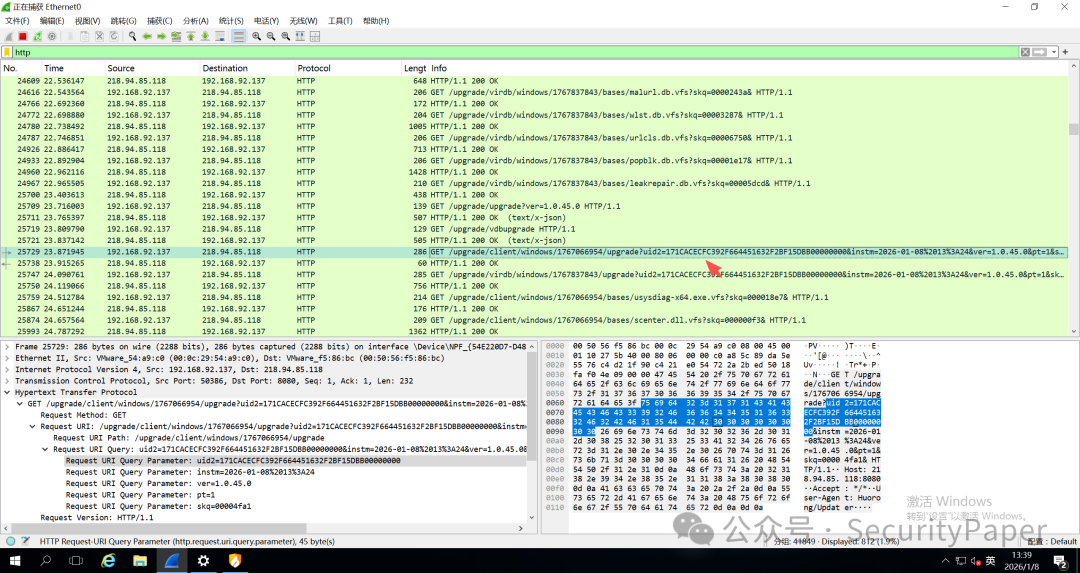Clear the display filter

pos(1025,52)
